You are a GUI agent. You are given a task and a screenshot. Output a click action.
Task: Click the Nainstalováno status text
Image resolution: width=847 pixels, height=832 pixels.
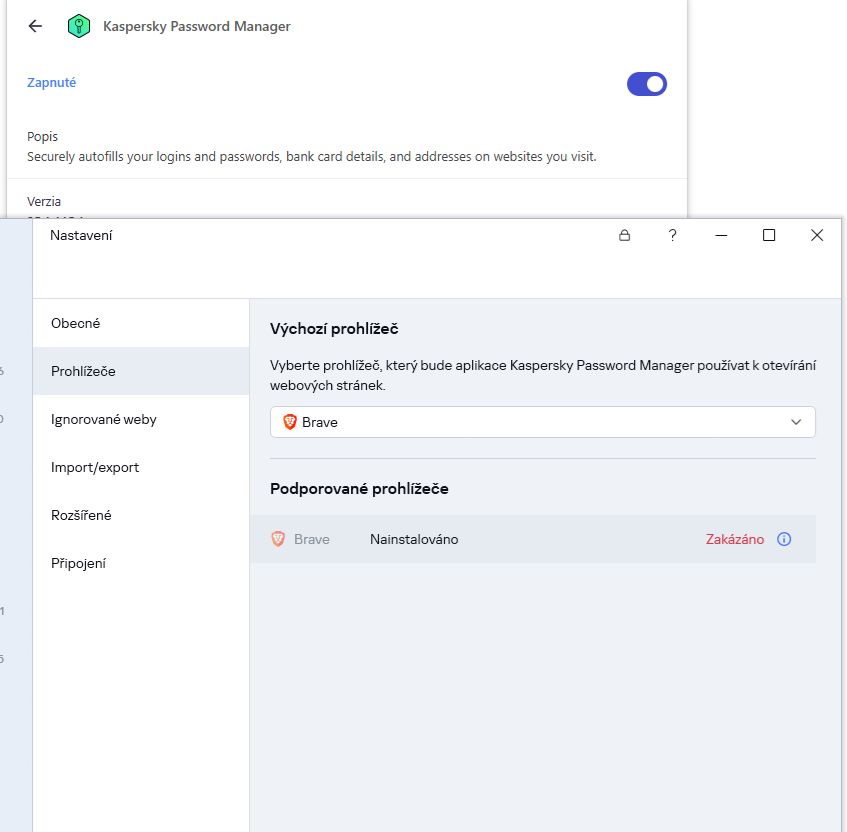point(414,539)
